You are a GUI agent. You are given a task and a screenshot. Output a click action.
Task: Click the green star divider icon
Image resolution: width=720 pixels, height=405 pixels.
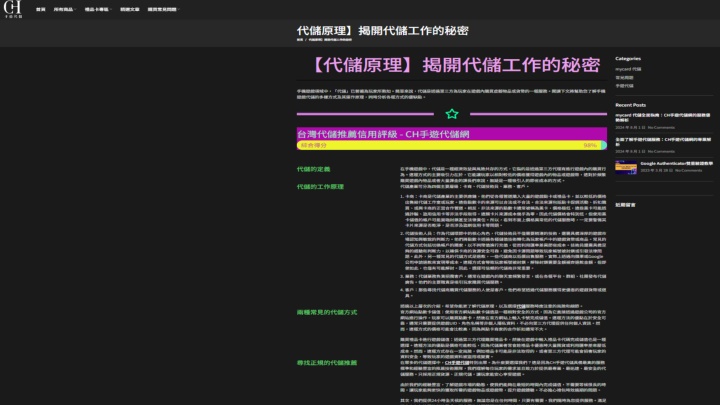[x=452, y=114]
